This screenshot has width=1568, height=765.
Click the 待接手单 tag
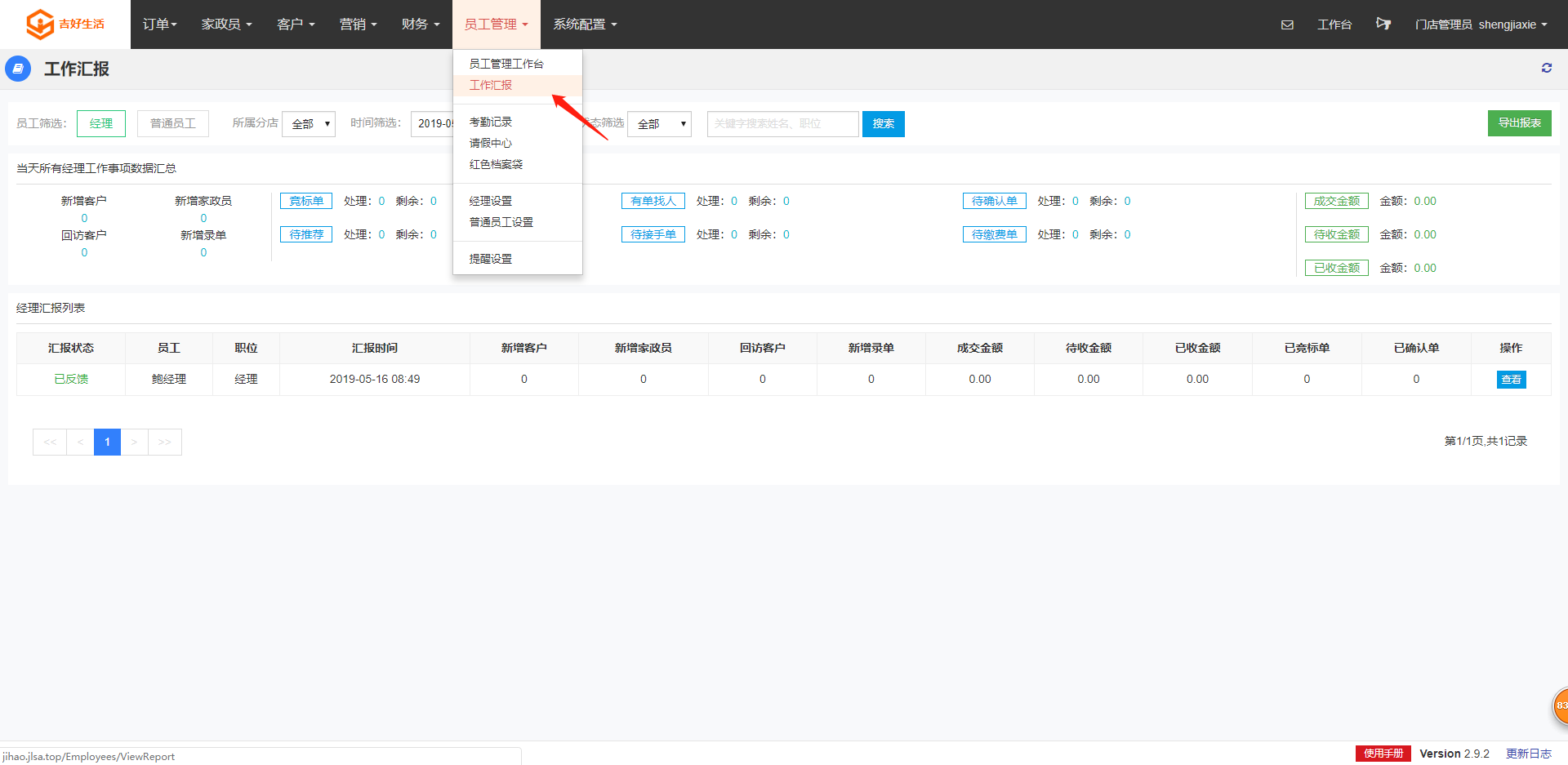[653, 234]
